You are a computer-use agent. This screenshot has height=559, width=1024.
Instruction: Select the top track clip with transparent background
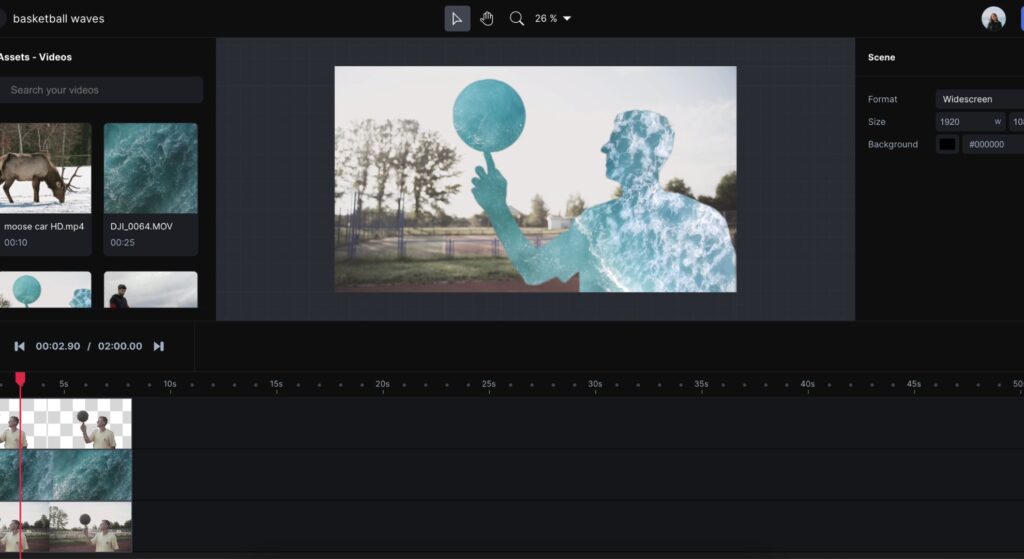point(66,423)
